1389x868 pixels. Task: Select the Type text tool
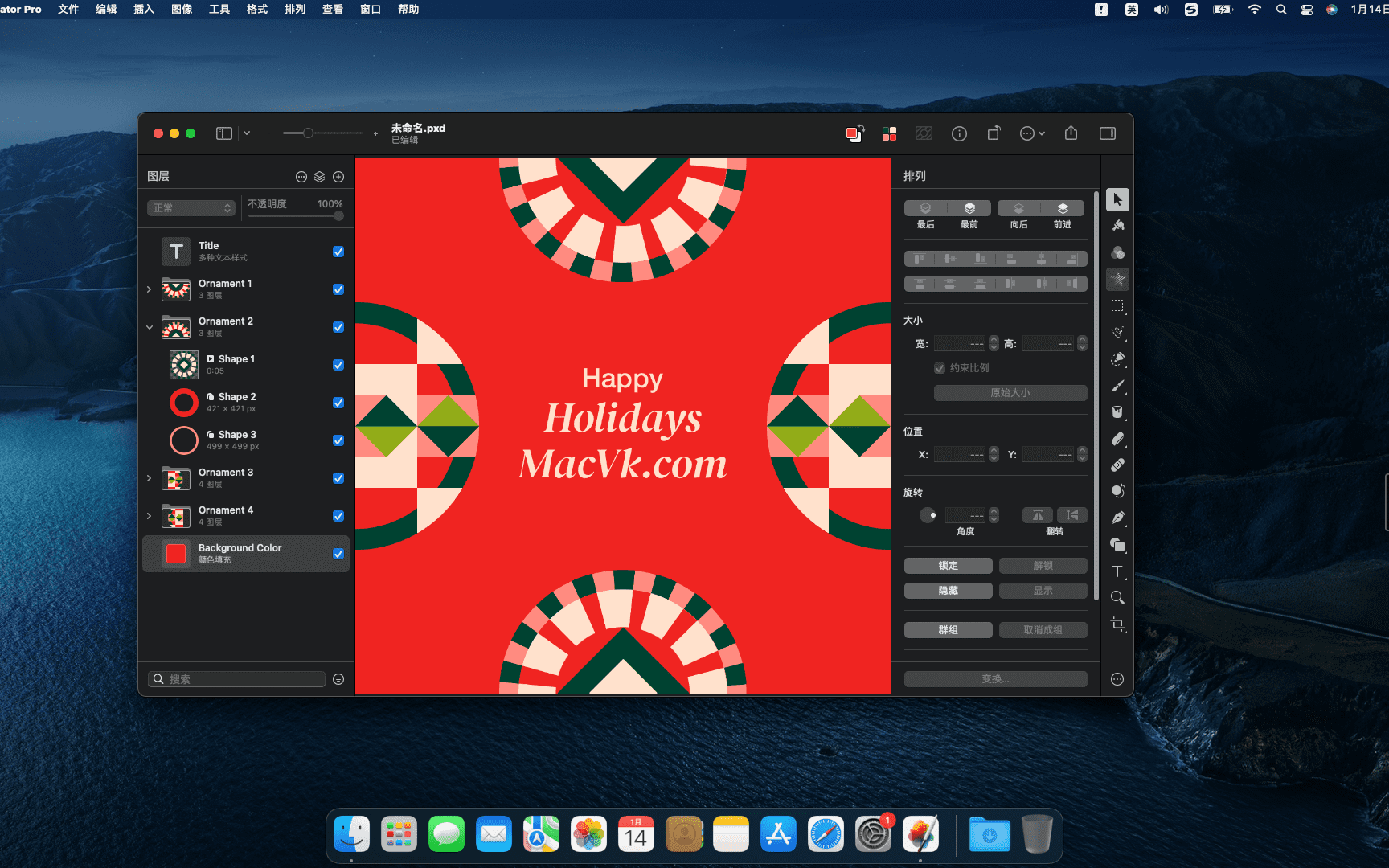pos(1117,571)
